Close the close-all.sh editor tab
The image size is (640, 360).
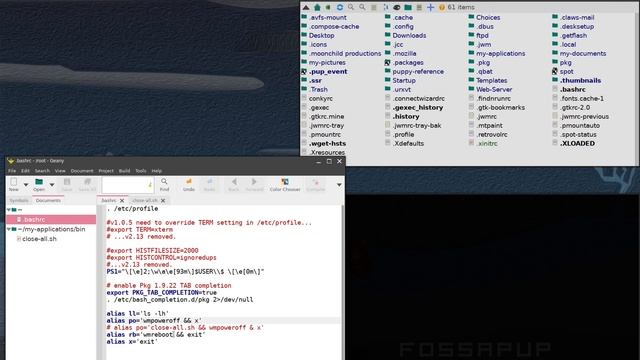pos(163,200)
